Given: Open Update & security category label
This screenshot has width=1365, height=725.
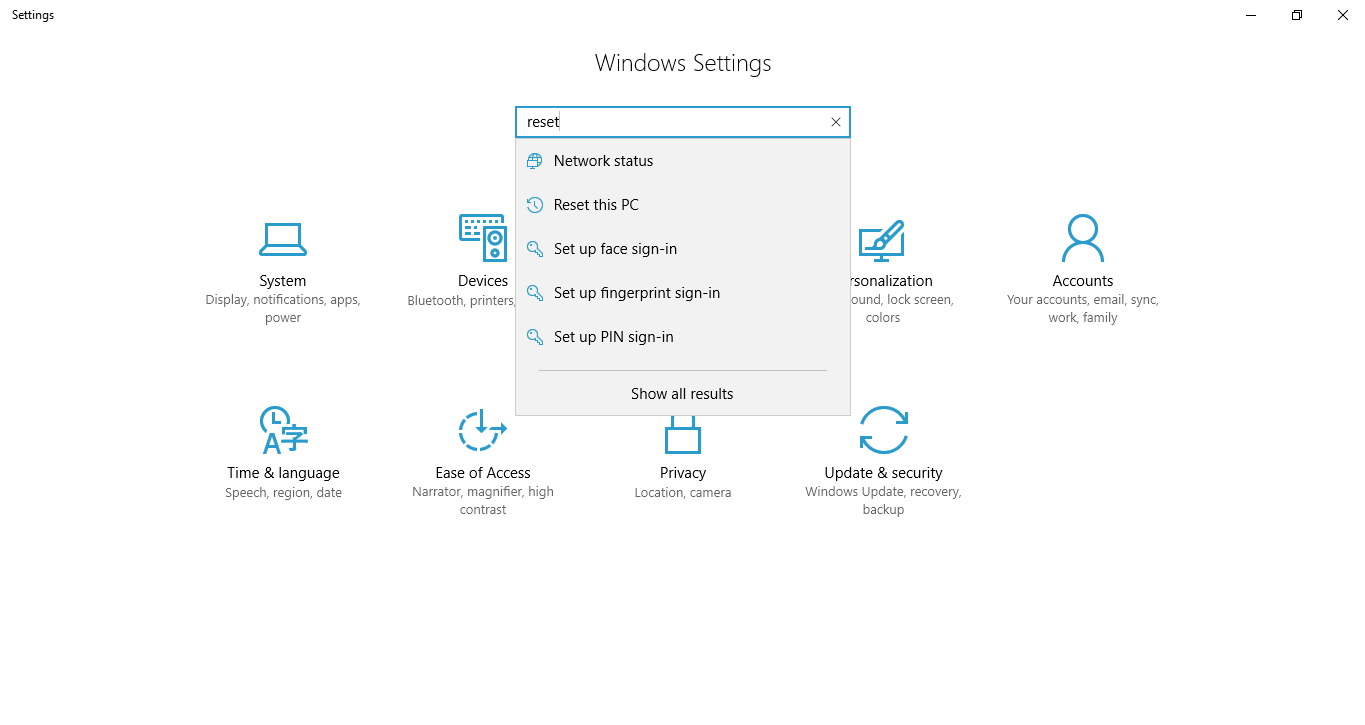Looking at the screenshot, I should 883,473.
